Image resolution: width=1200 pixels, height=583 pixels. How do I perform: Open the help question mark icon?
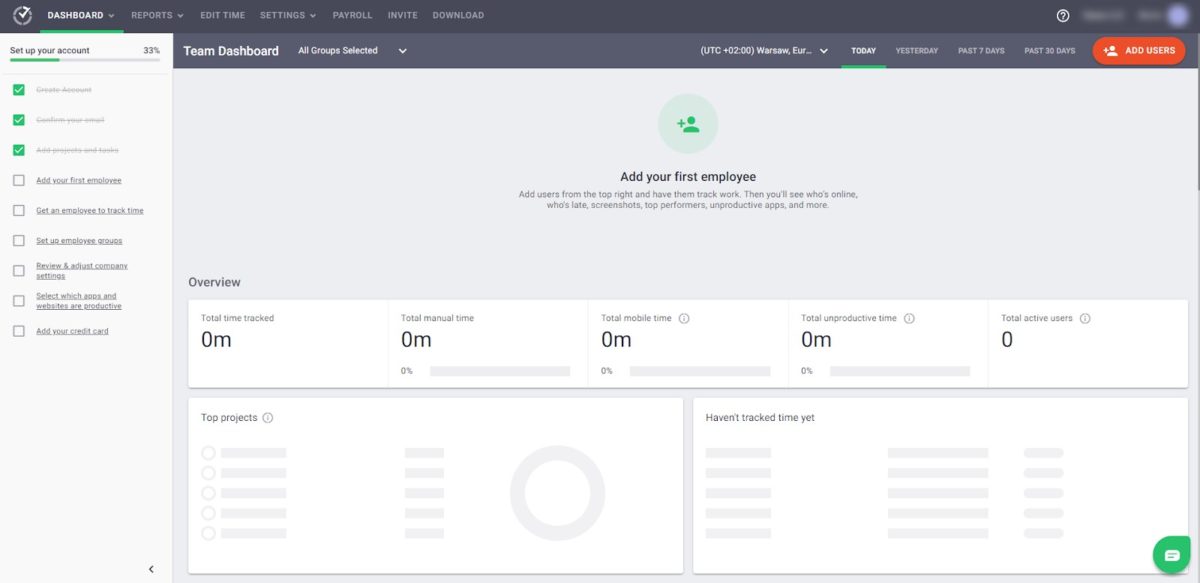tap(1062, 15)
